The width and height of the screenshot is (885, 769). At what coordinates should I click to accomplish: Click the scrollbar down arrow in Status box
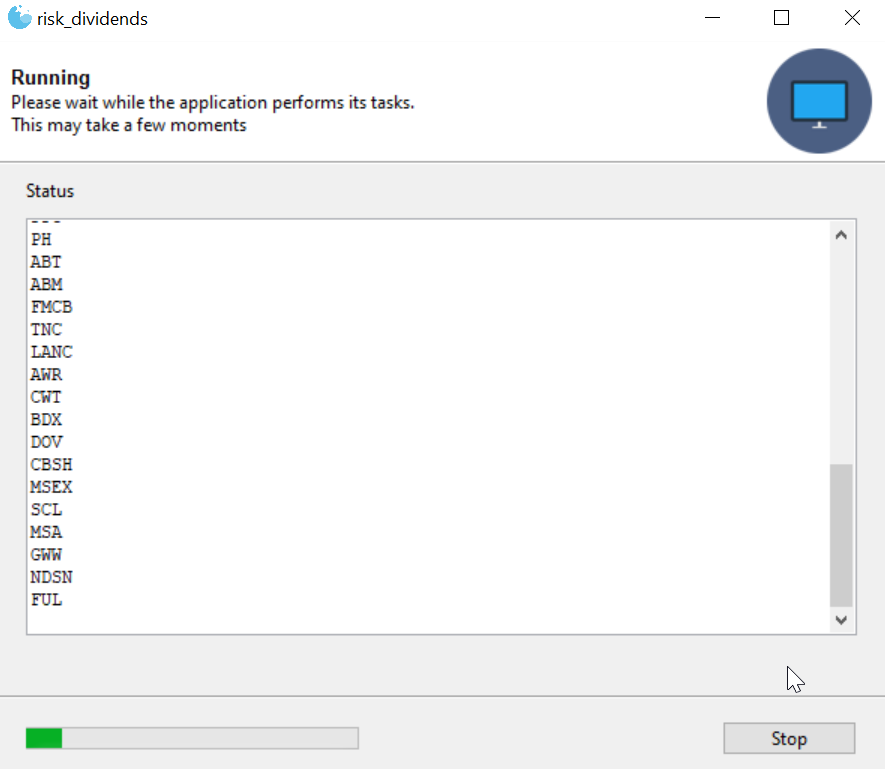tap(840, 620)
